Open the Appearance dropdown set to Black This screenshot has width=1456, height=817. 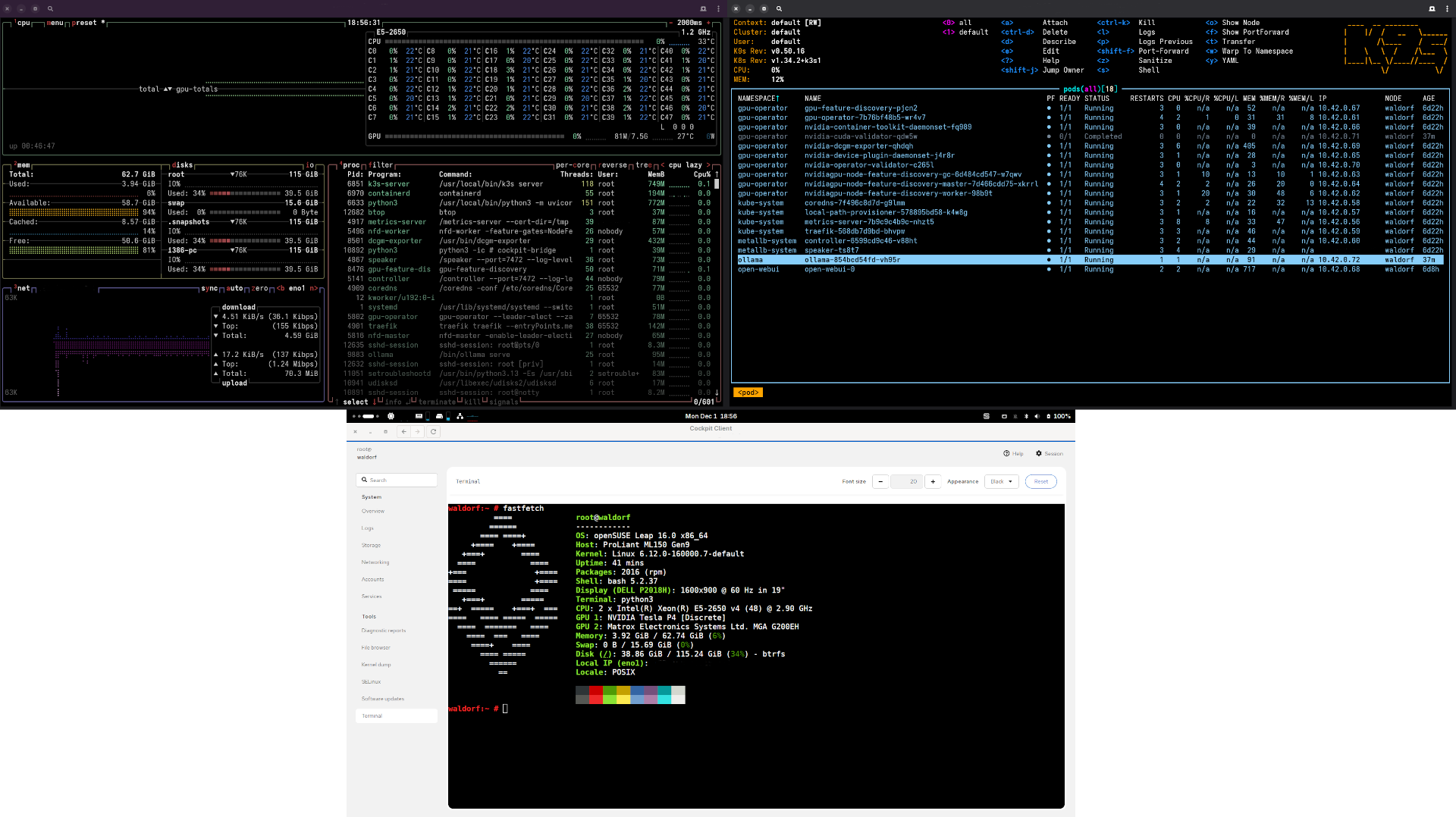click(x=1001, y=481)
